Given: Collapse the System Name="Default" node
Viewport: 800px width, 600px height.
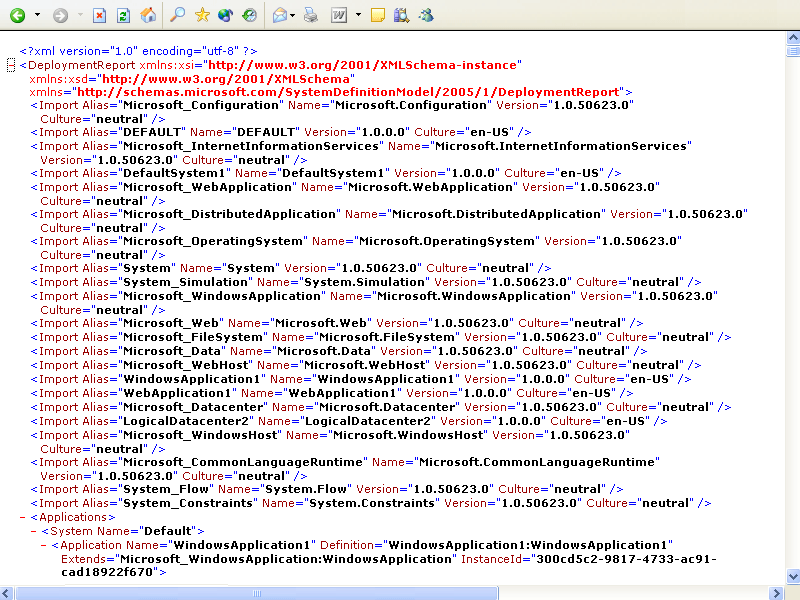Looking at the screenshot, I should tap(33, 531).
